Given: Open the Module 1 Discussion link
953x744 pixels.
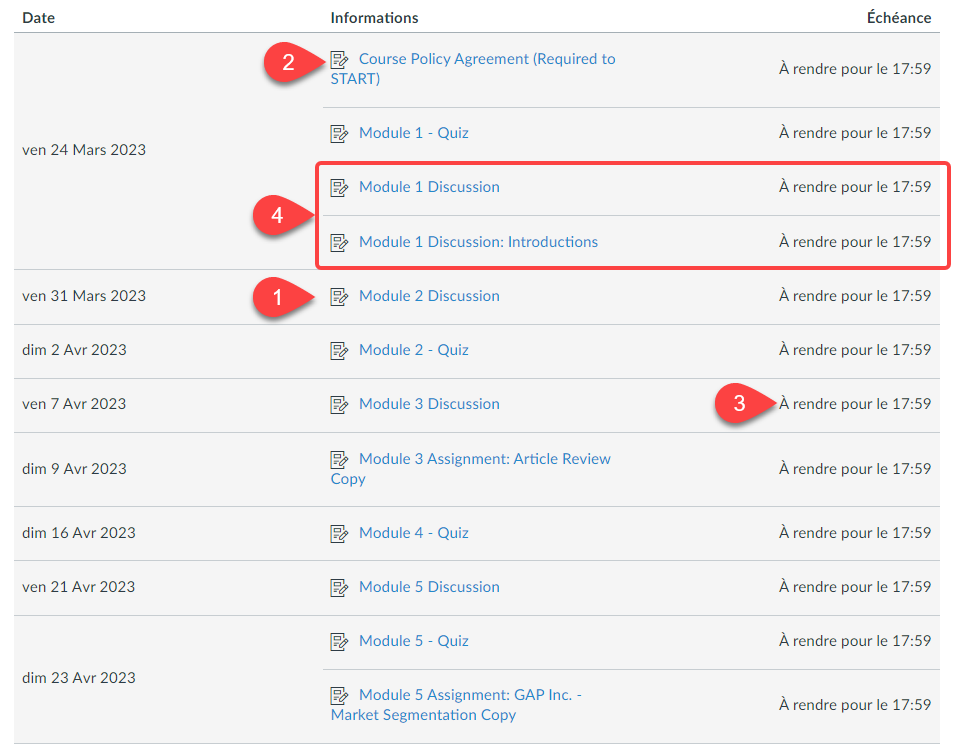Looking at the screenshot, I should [x=429, y=187].
